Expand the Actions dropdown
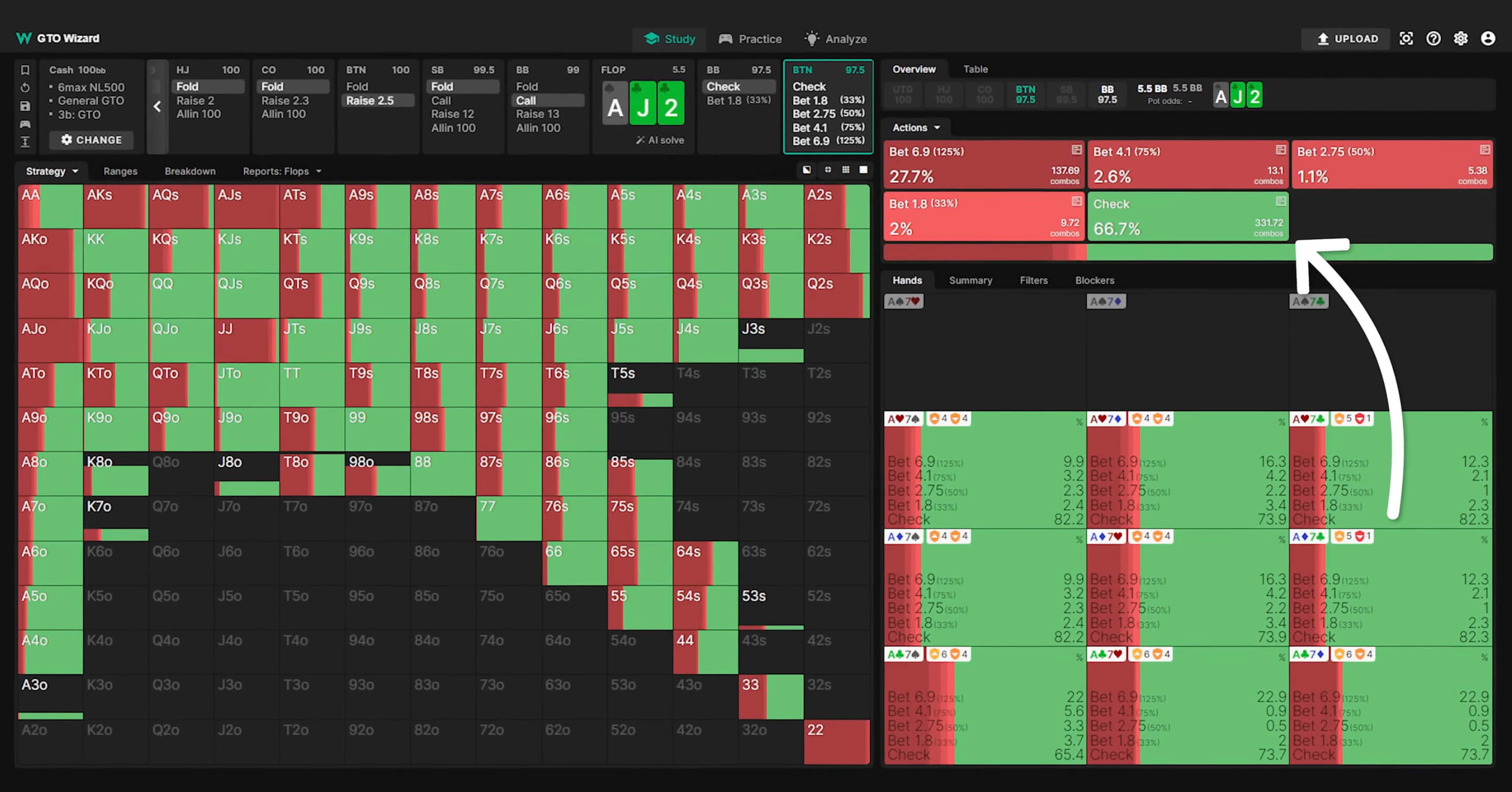Screen dimensions: 1512x792 [x=916, y=127]
